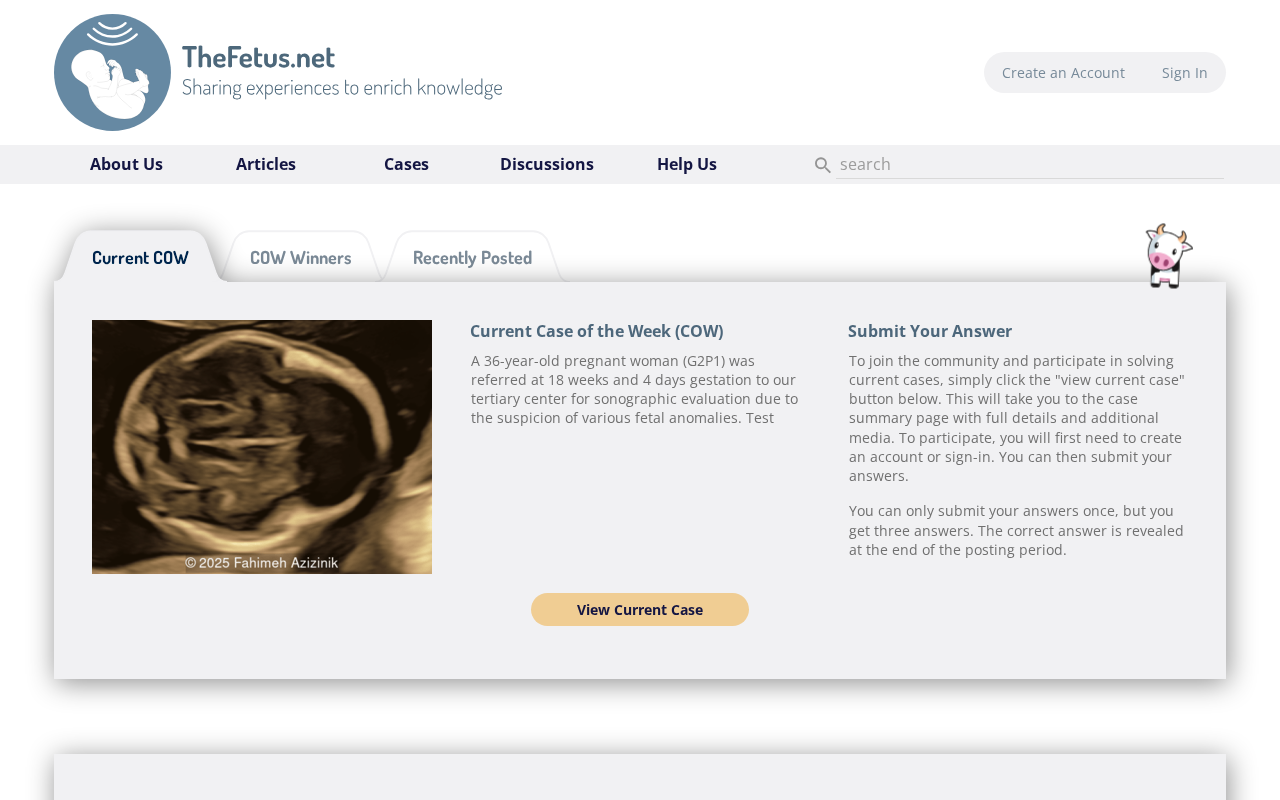
Task: Open the Articles menu
Action: point(266,164)
